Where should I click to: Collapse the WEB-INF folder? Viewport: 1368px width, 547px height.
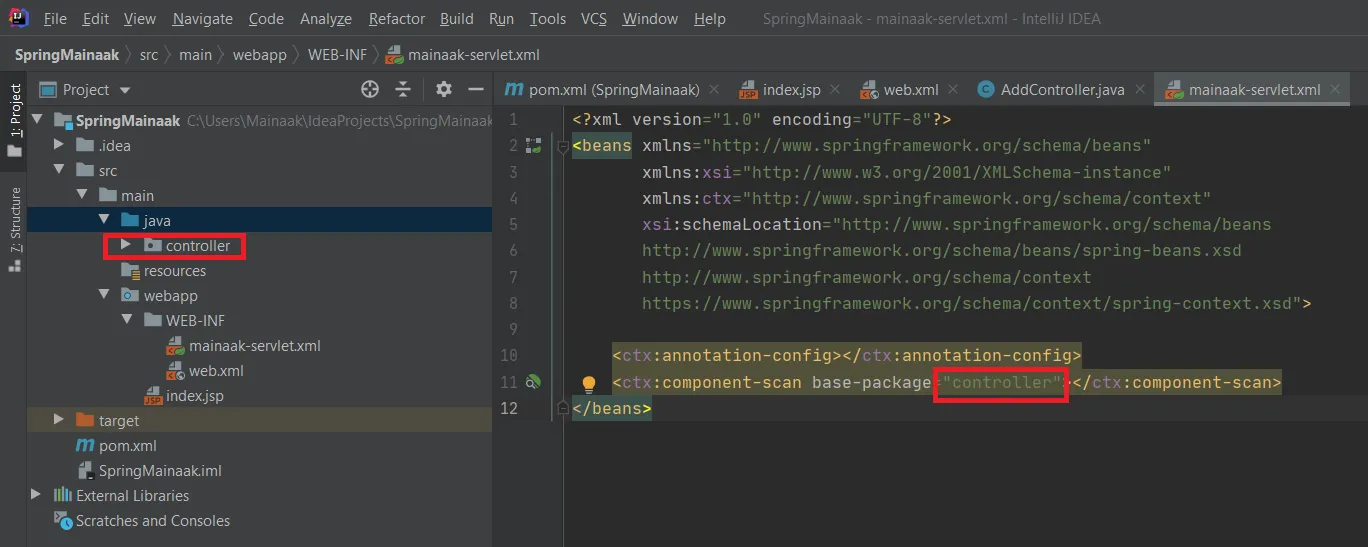[126, 320]
